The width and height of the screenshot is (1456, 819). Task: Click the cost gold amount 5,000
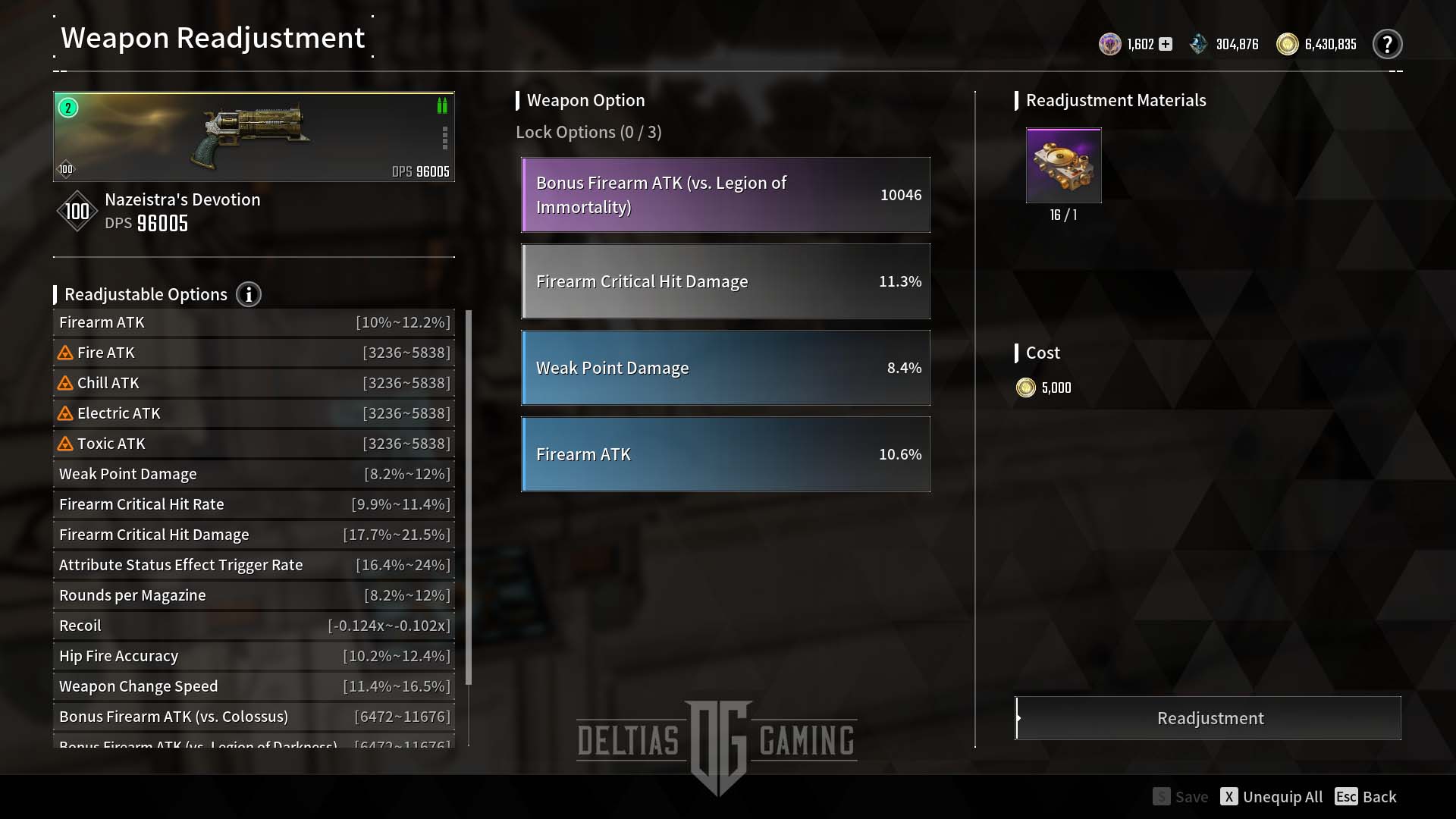[1056, 387]
